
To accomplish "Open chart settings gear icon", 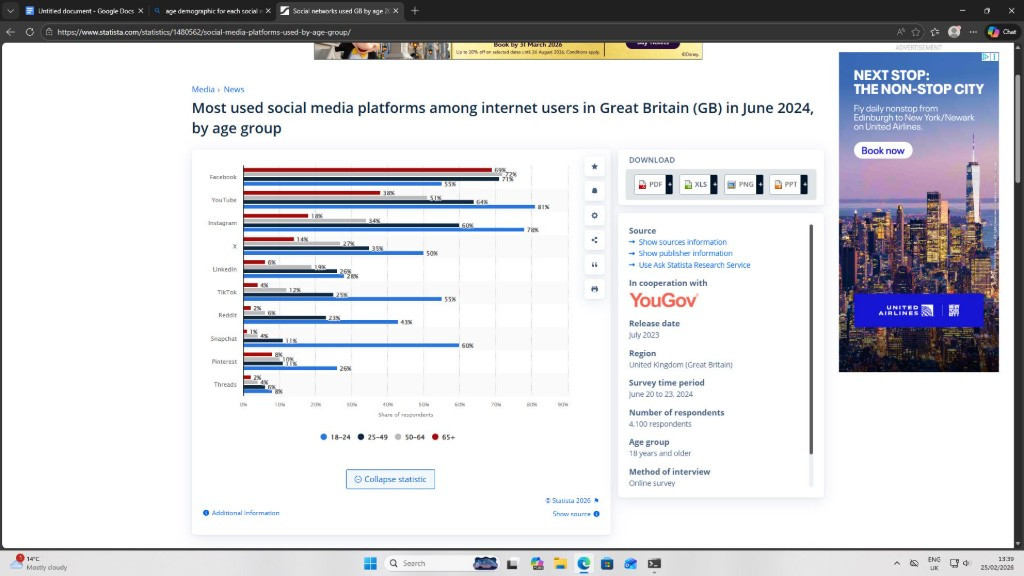I will [594, 216].
